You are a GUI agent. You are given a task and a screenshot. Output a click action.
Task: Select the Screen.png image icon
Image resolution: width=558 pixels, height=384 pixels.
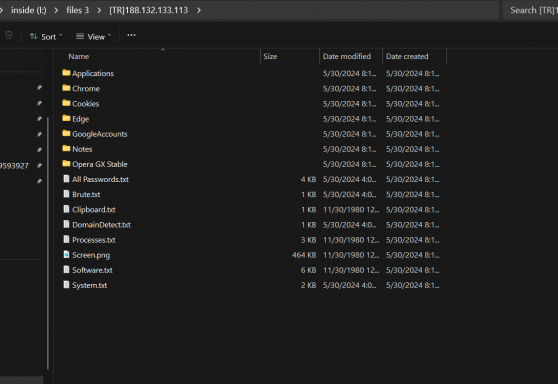click(x=66, y=254)
